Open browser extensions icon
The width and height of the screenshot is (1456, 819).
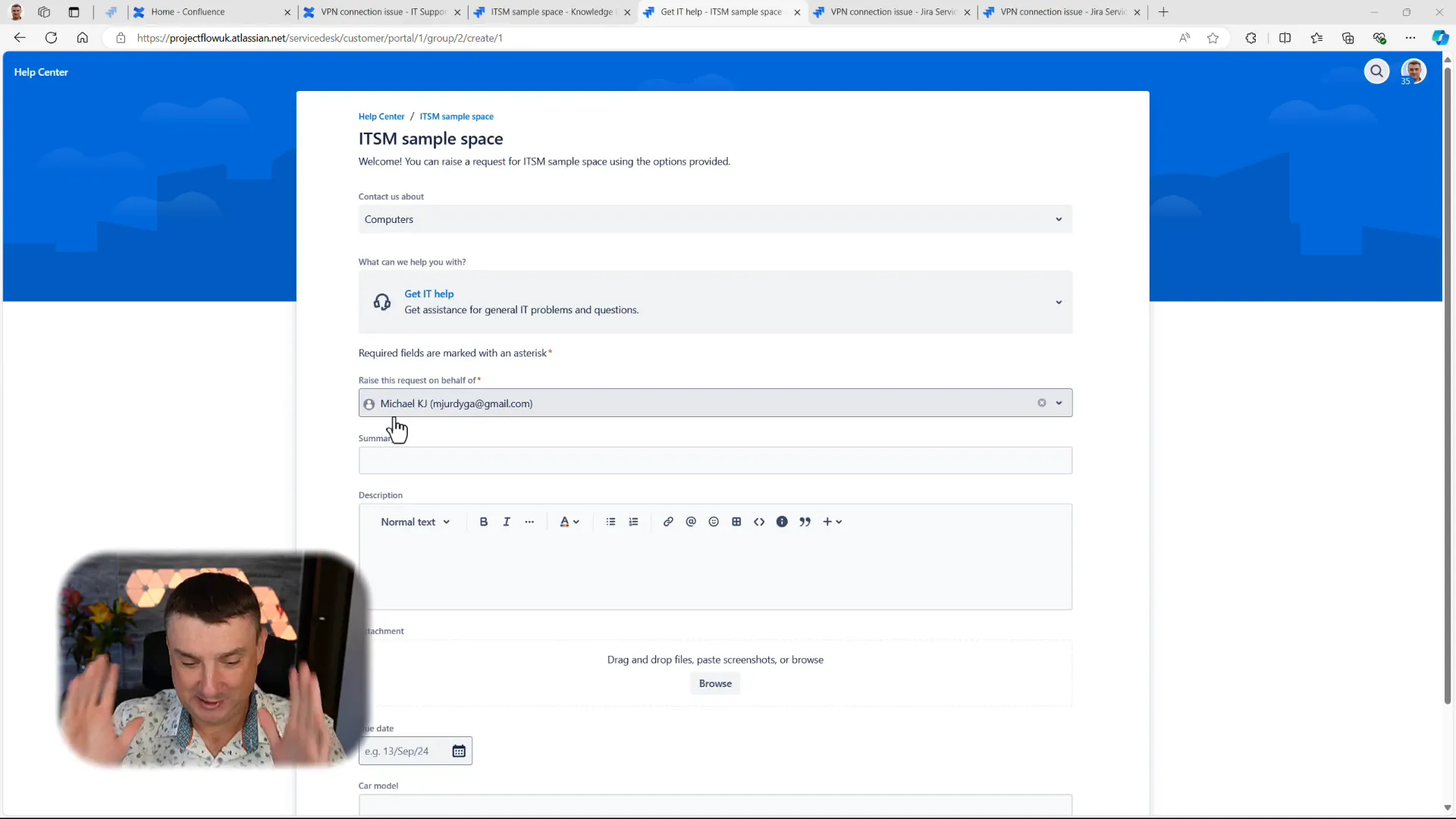pos(1250,38)
